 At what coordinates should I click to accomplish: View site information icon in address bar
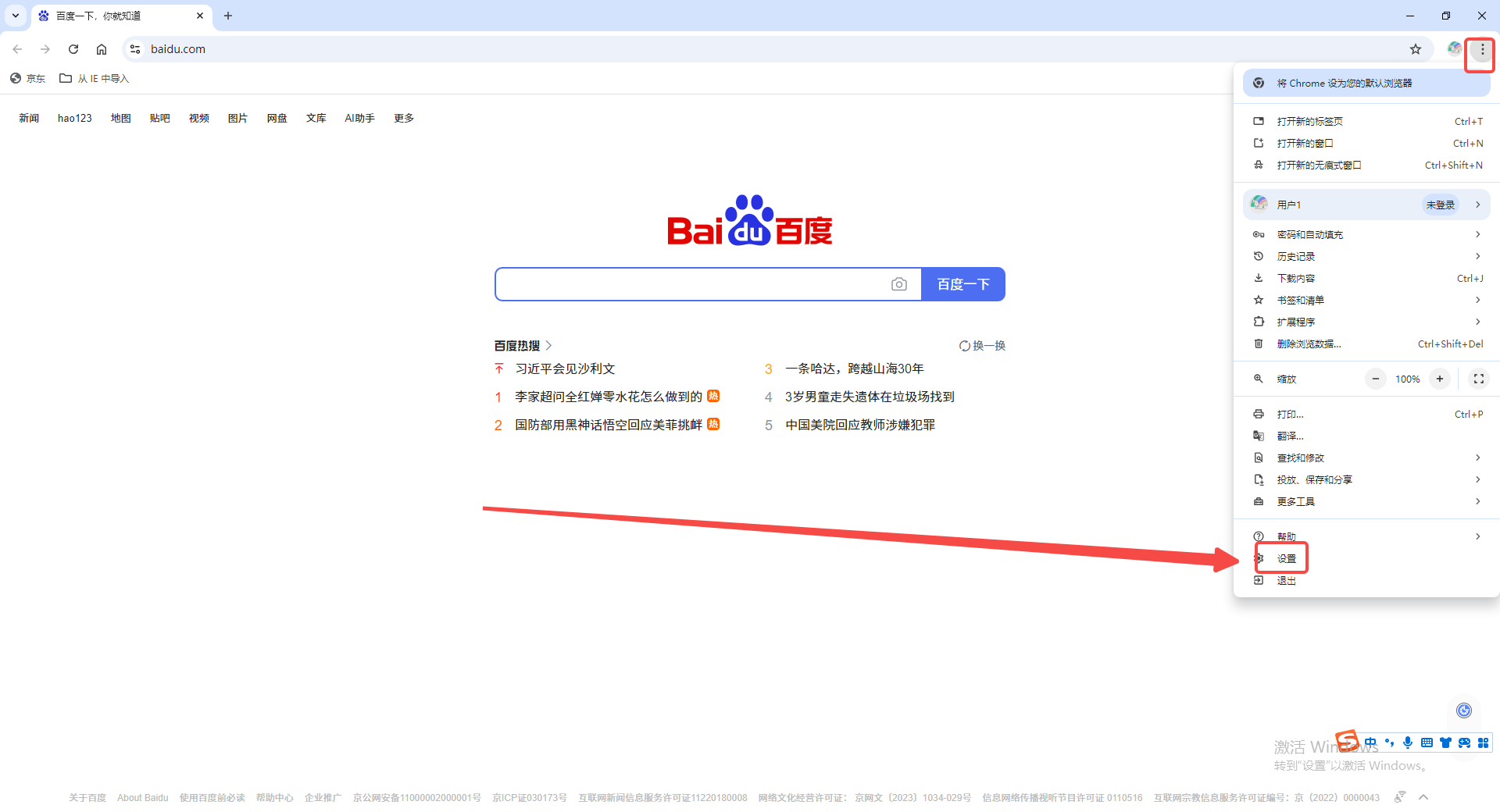pyautogui.click(x=135, y=49)
